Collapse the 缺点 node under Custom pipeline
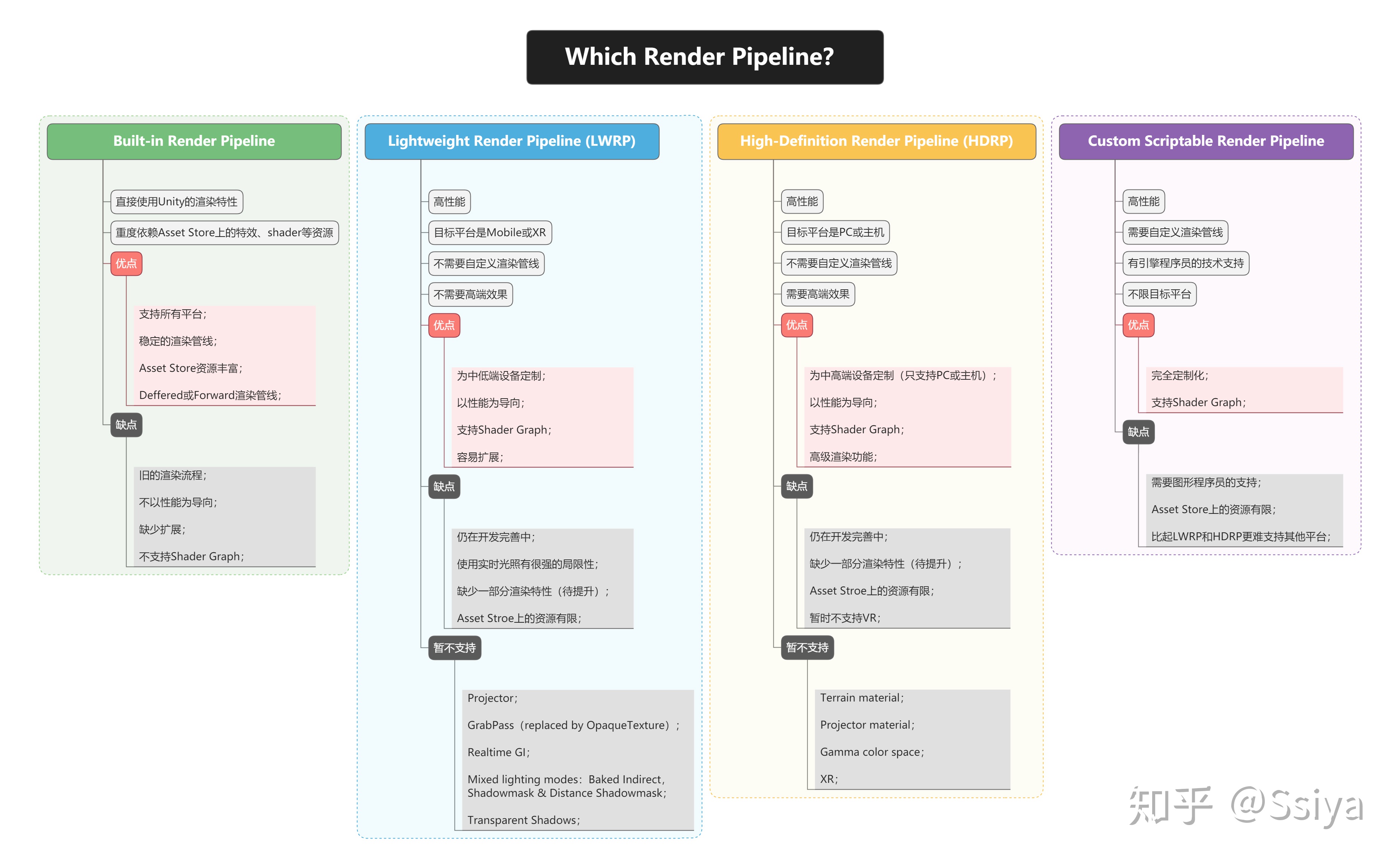The width and height of the screenshot is (1400, 868). pos(1138,432)
